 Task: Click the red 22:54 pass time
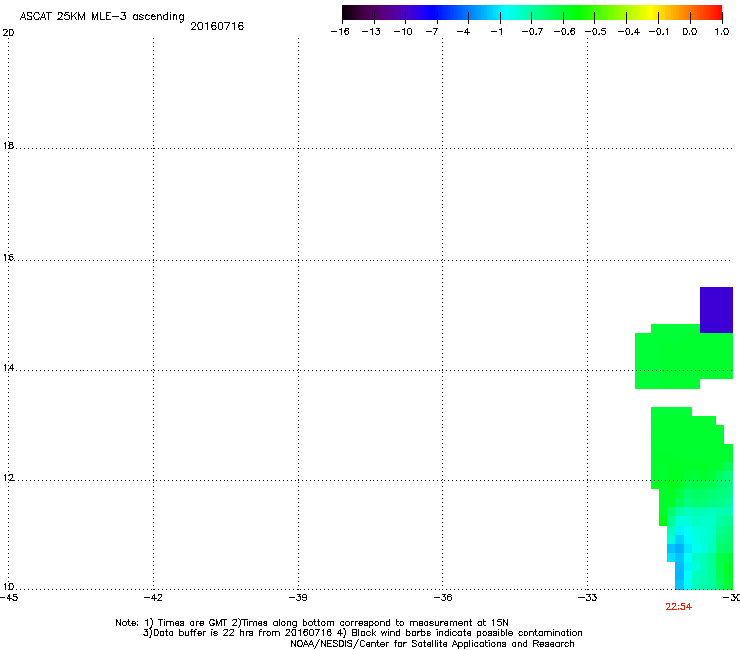tap(679, 607)
